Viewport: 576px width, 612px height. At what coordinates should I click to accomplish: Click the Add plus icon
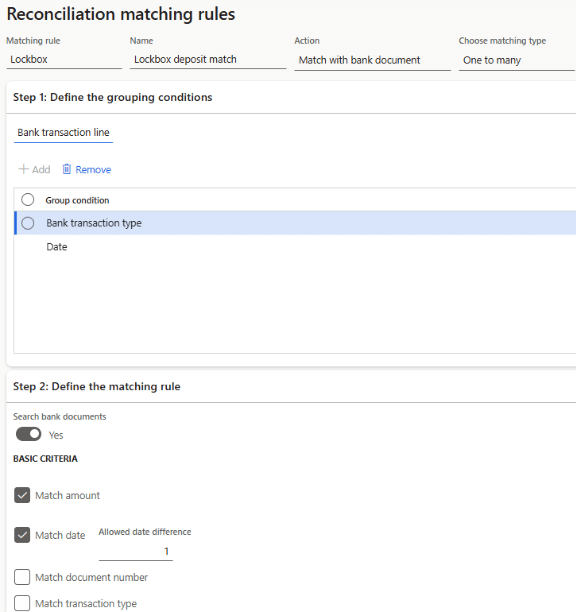coord(23,169)
